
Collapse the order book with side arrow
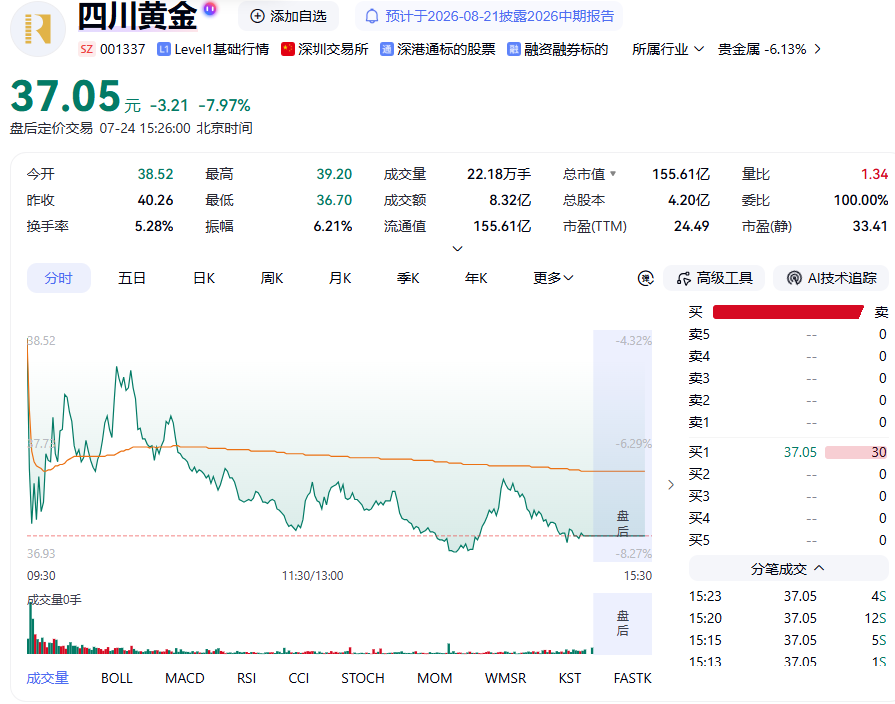671,485
